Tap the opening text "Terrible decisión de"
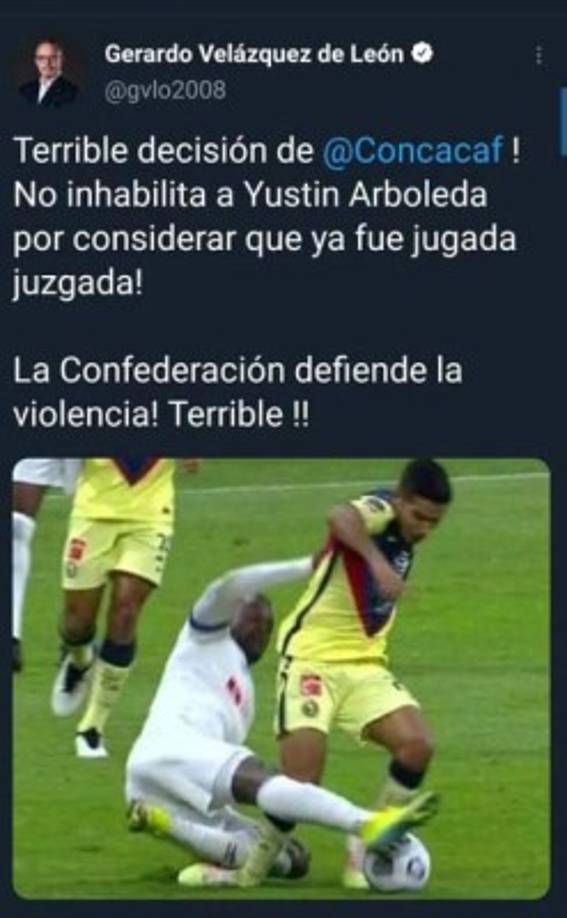The height and width of the screenshot is (918, 567). coord(163,151)
